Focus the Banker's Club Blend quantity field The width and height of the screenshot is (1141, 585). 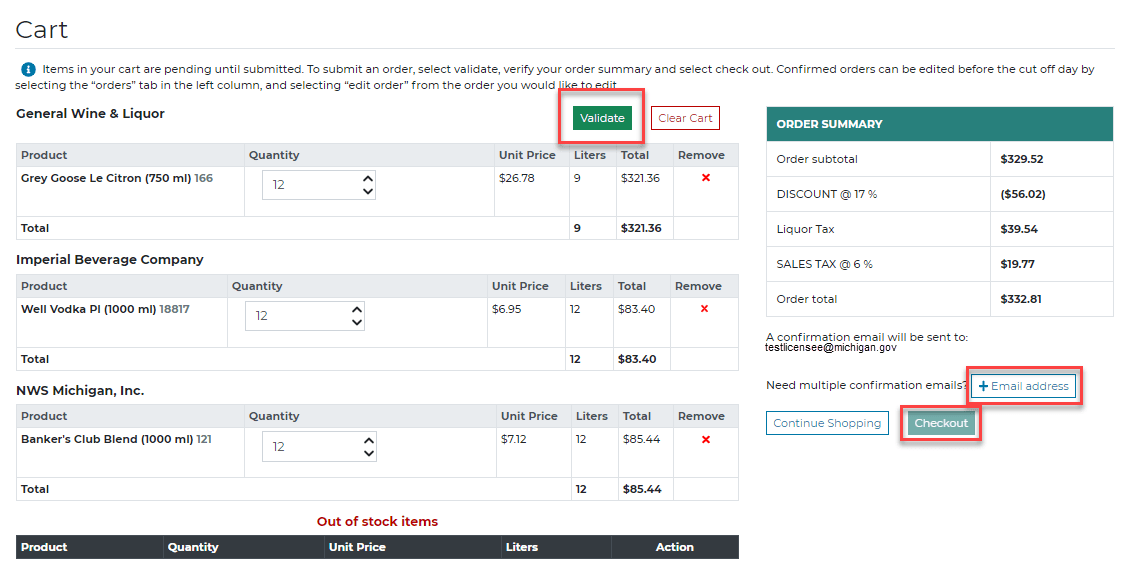pos(310,447)
